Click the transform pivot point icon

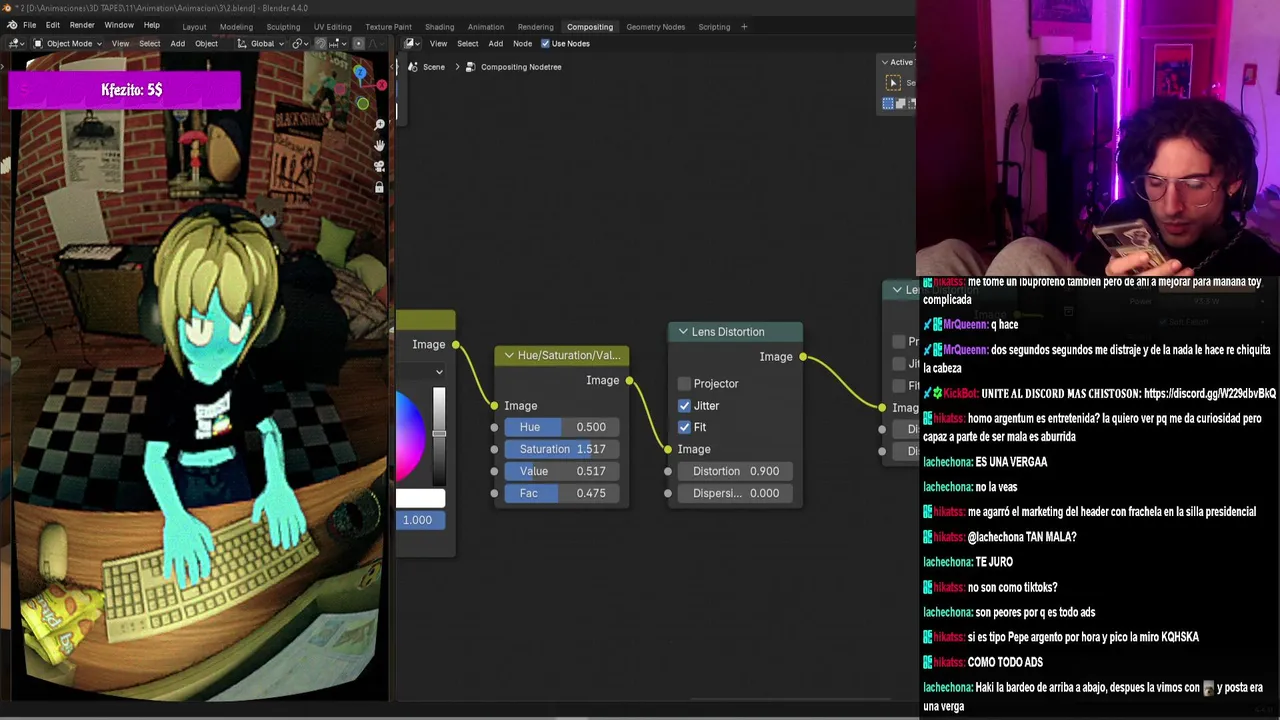[x=298, y=44]
